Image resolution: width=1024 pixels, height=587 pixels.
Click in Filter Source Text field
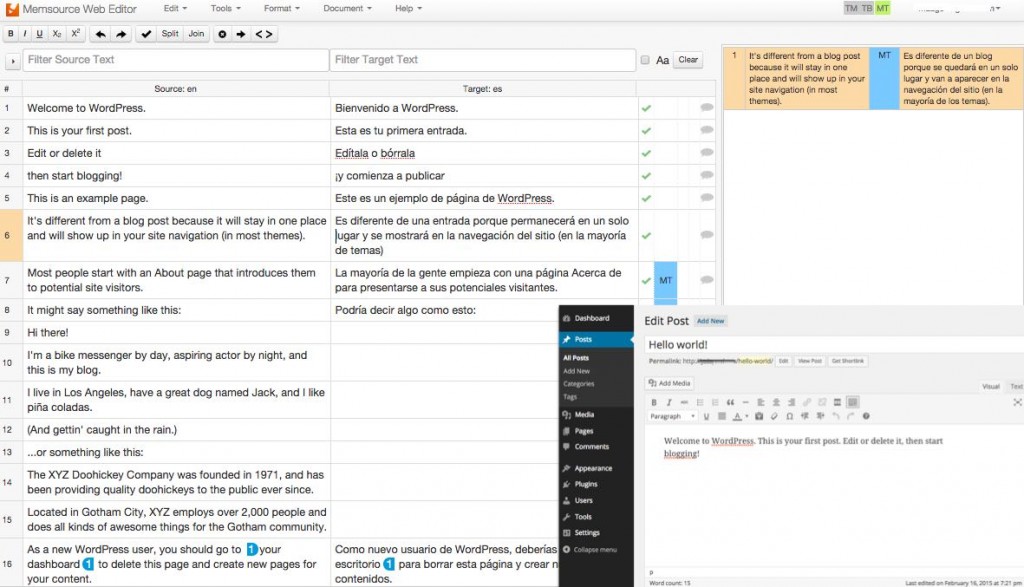click(176, 60)
